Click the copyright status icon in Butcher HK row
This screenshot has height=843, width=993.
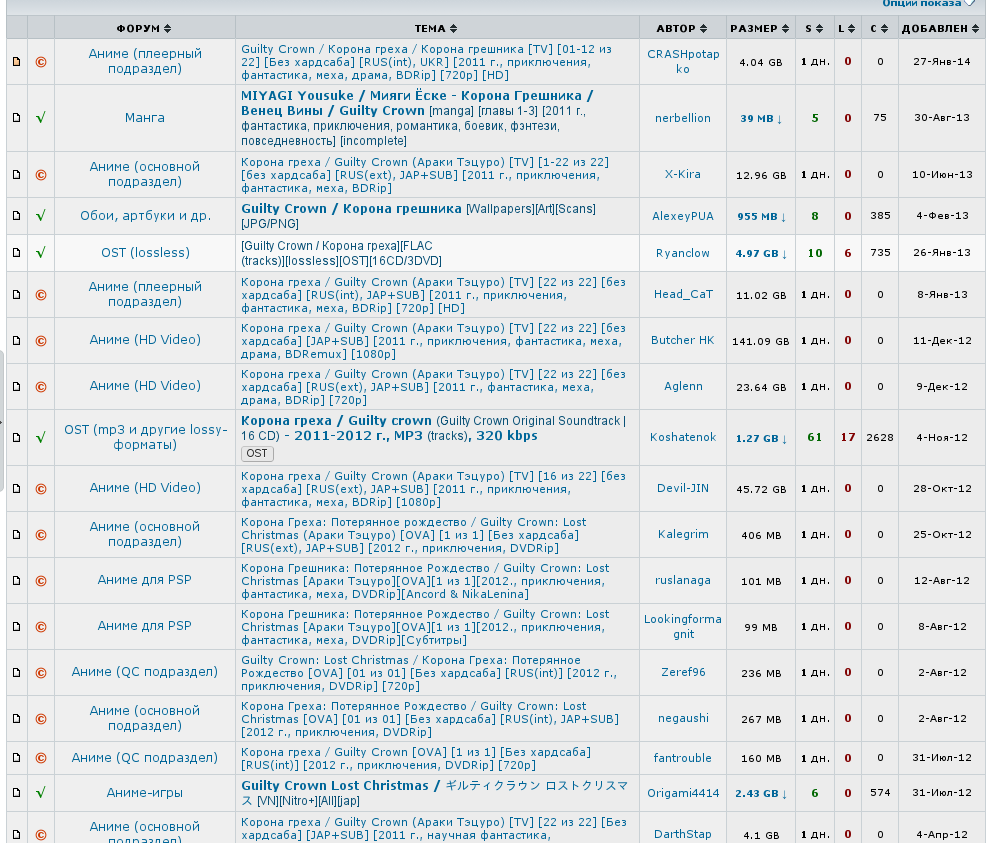[x=41, y=341]
